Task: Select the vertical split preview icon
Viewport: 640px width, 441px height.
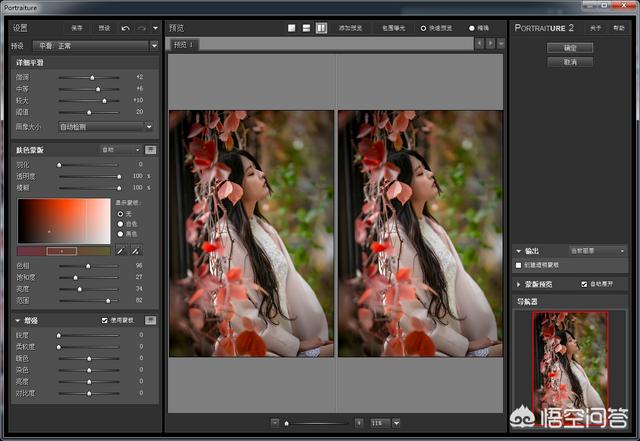Action: 320,28
